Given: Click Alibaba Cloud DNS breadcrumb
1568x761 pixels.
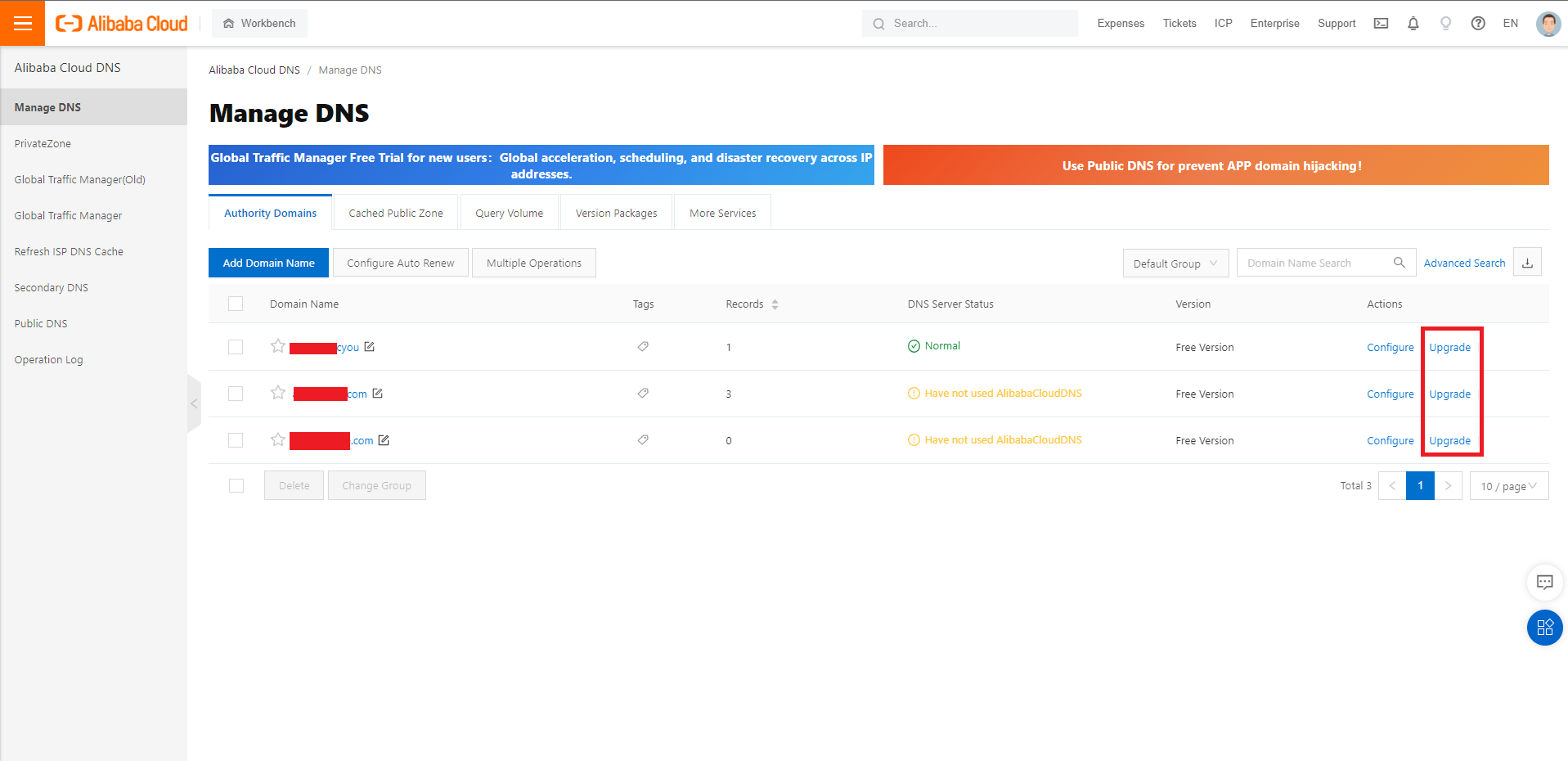Looking at the screenshot, I should (x=254, y=70).
